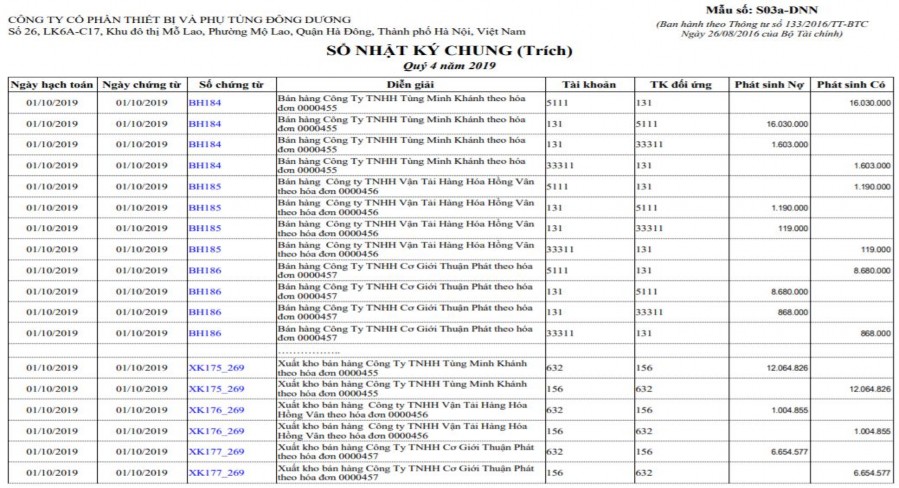Click the 'Ngày chứng từ' column header

pos(141,85)
